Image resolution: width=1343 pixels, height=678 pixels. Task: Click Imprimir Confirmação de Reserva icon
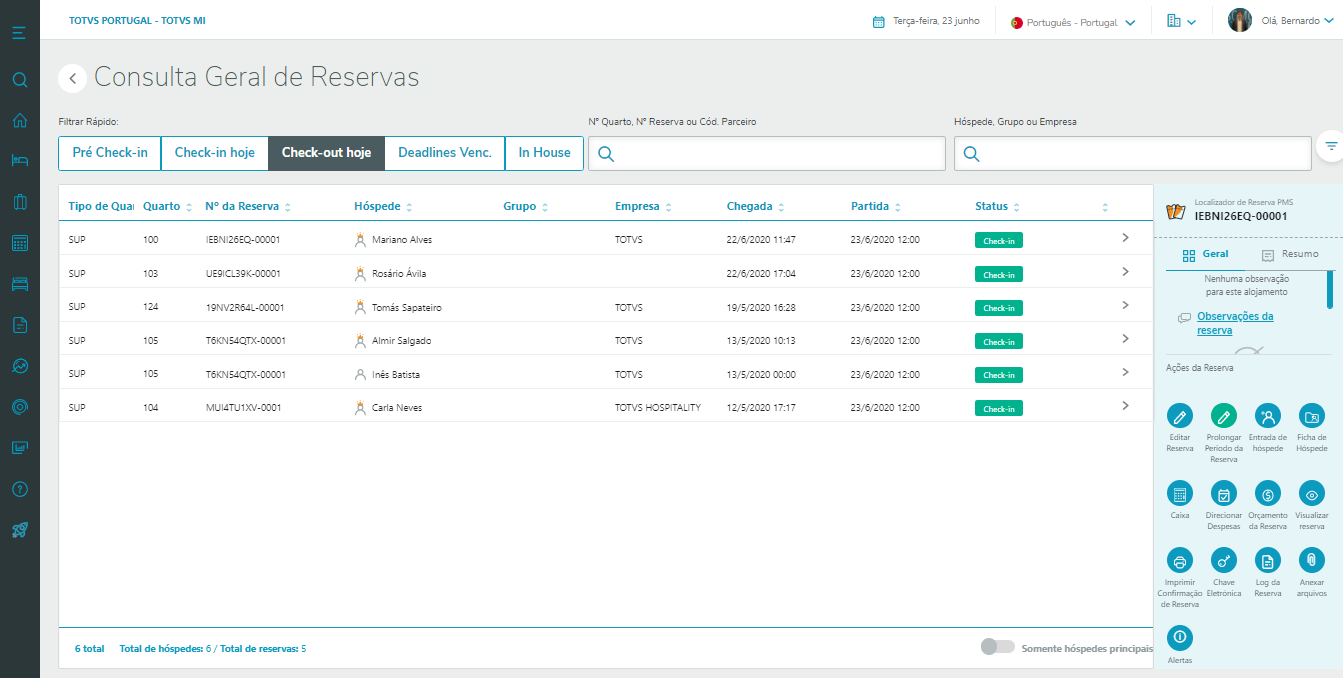point(1180,561)
